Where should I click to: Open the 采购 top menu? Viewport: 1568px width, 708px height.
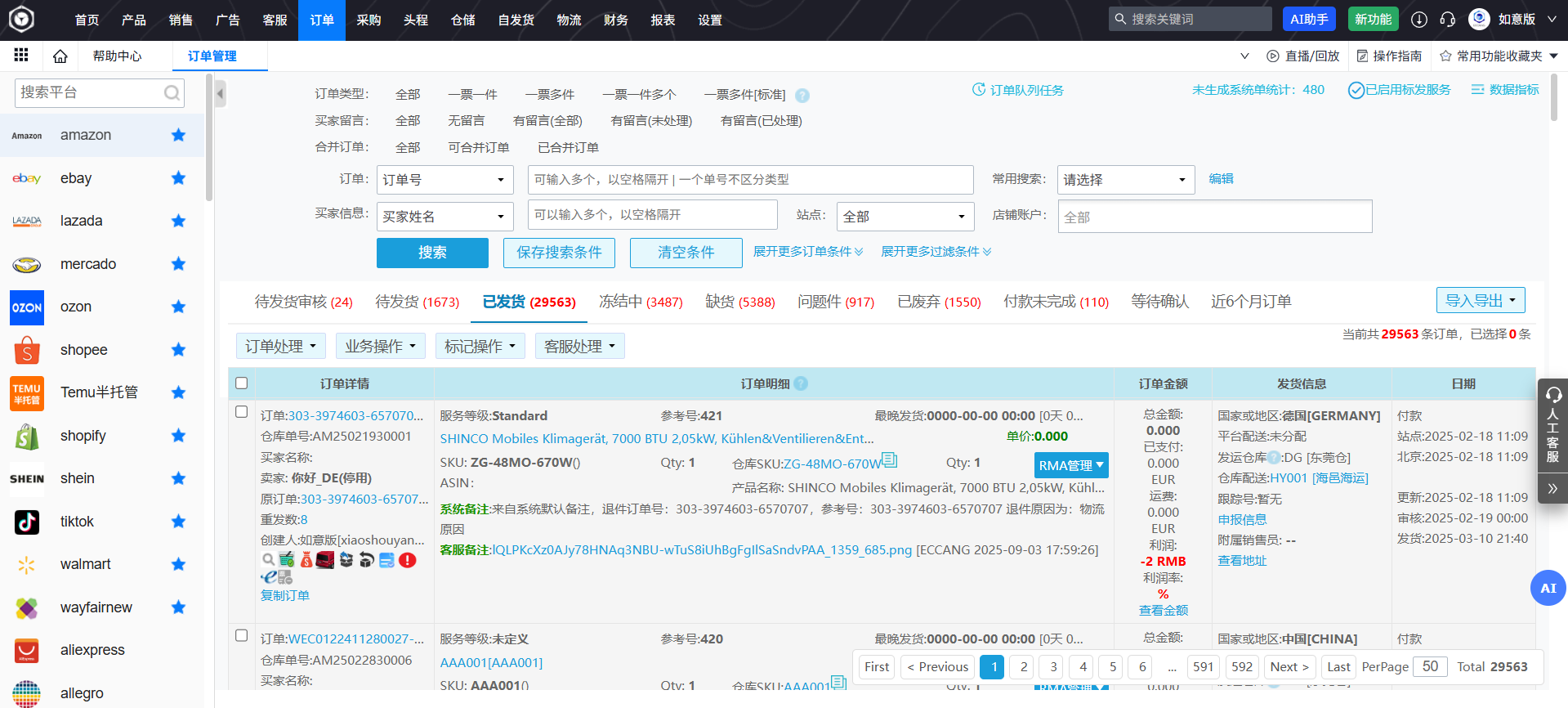[x=369, y=20]
